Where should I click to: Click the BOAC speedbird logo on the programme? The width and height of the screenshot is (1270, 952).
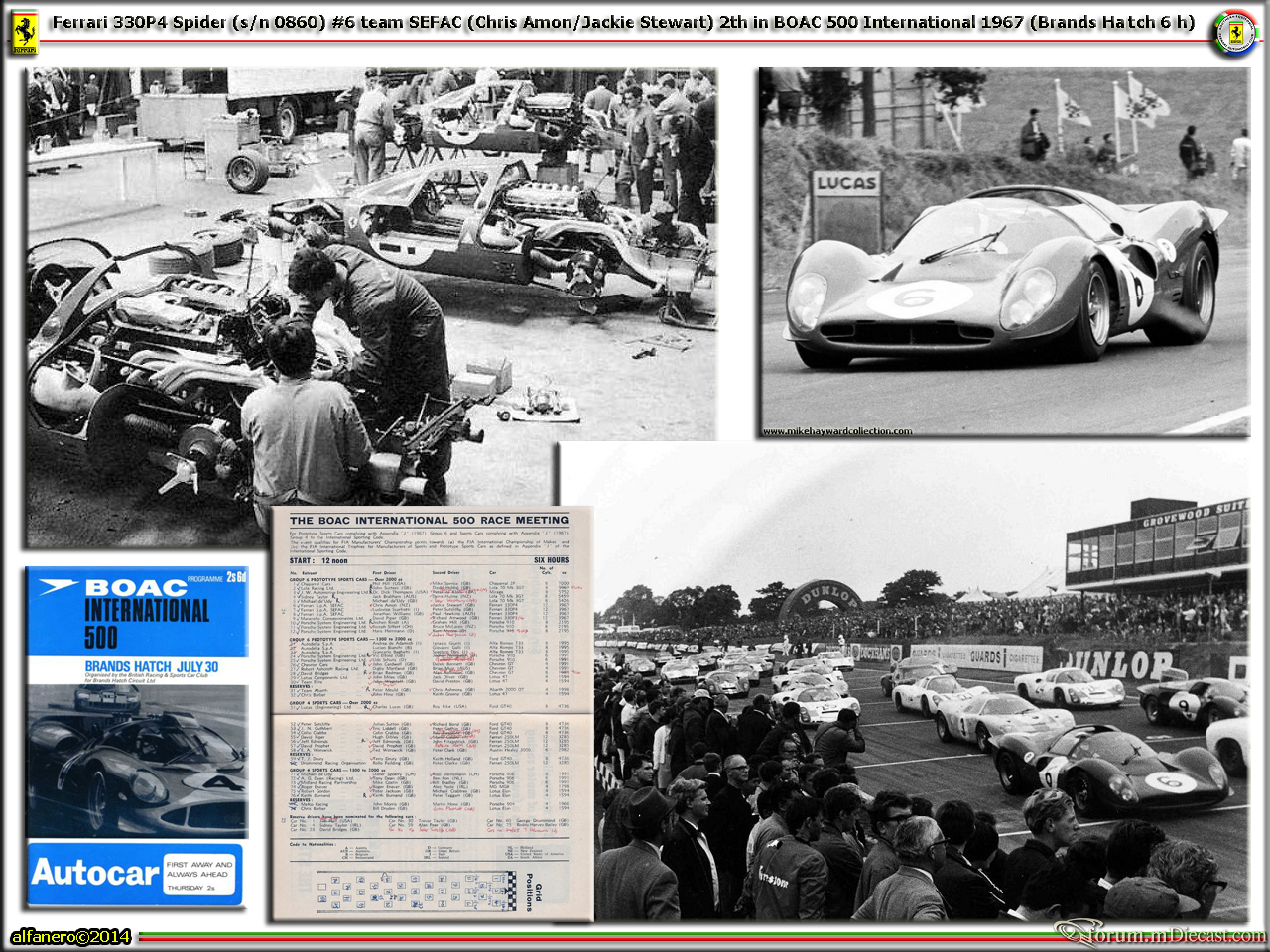click(x=58, y=587)
